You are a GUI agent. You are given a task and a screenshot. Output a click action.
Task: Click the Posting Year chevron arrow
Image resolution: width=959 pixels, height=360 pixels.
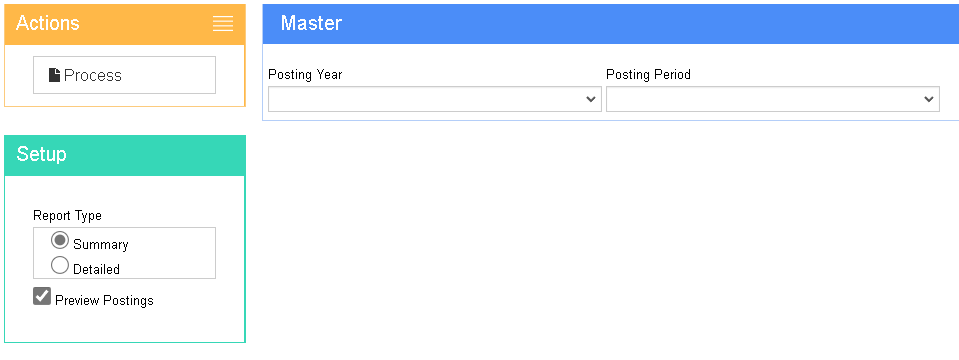coord(591,99)
